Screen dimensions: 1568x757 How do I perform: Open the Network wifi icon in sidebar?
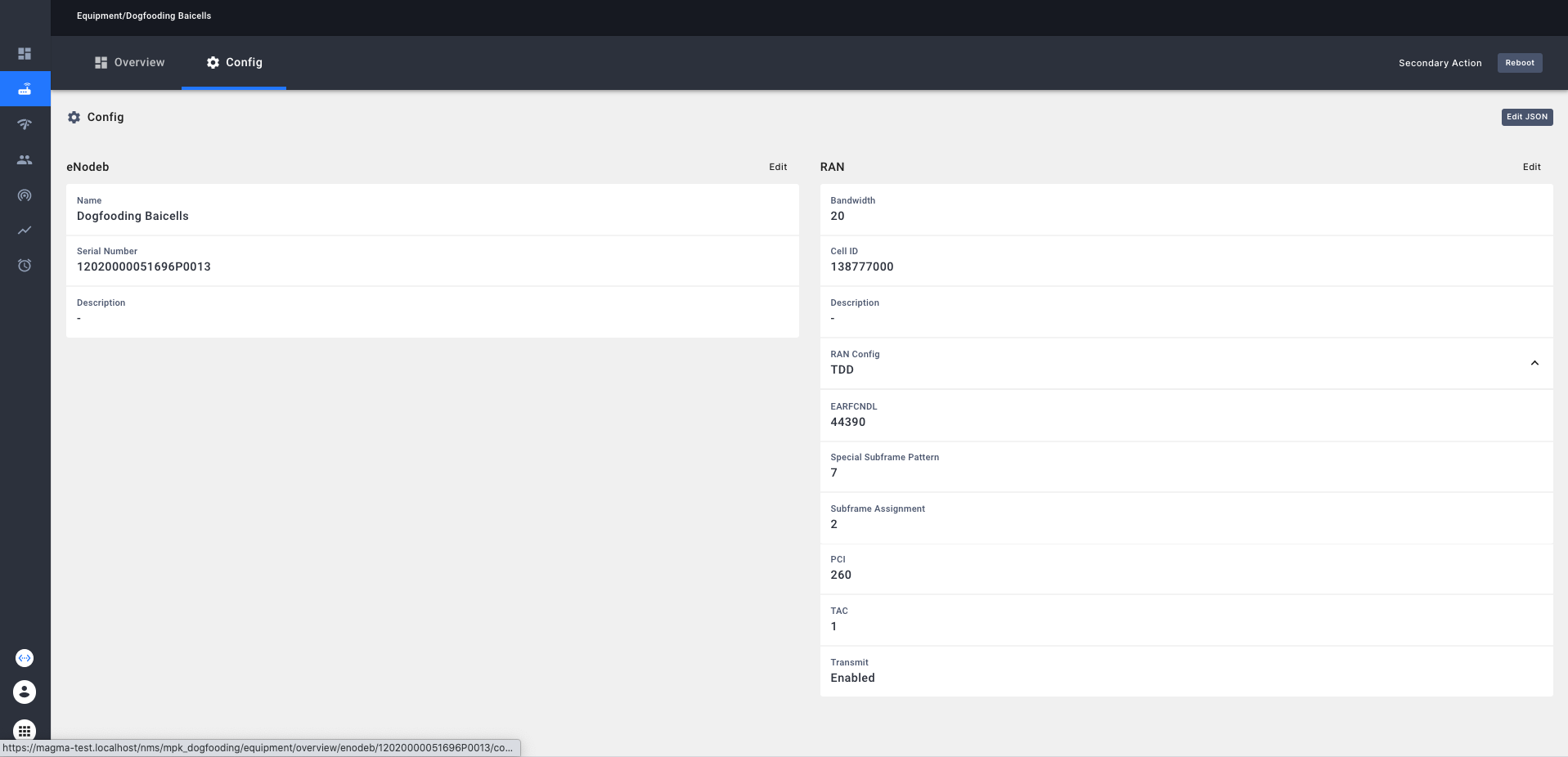(x=25, y=124)
